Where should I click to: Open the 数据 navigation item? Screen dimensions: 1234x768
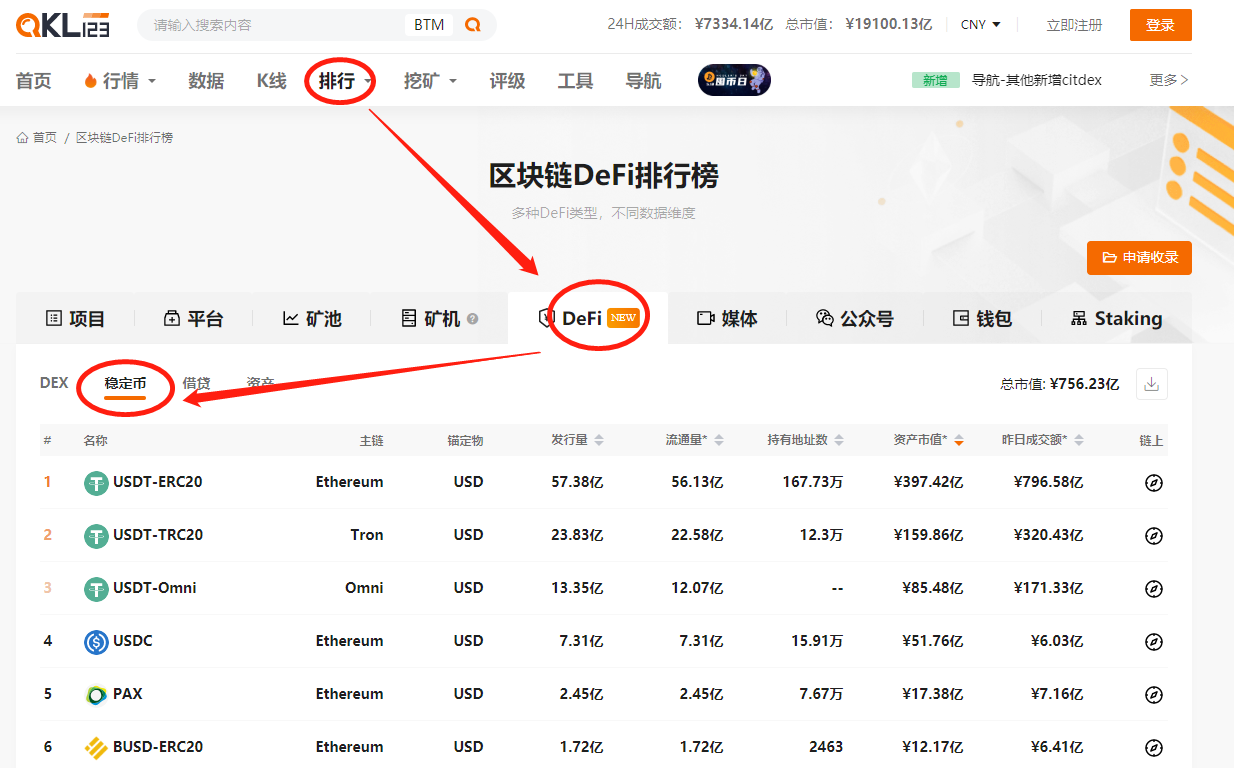pos(206,81)
